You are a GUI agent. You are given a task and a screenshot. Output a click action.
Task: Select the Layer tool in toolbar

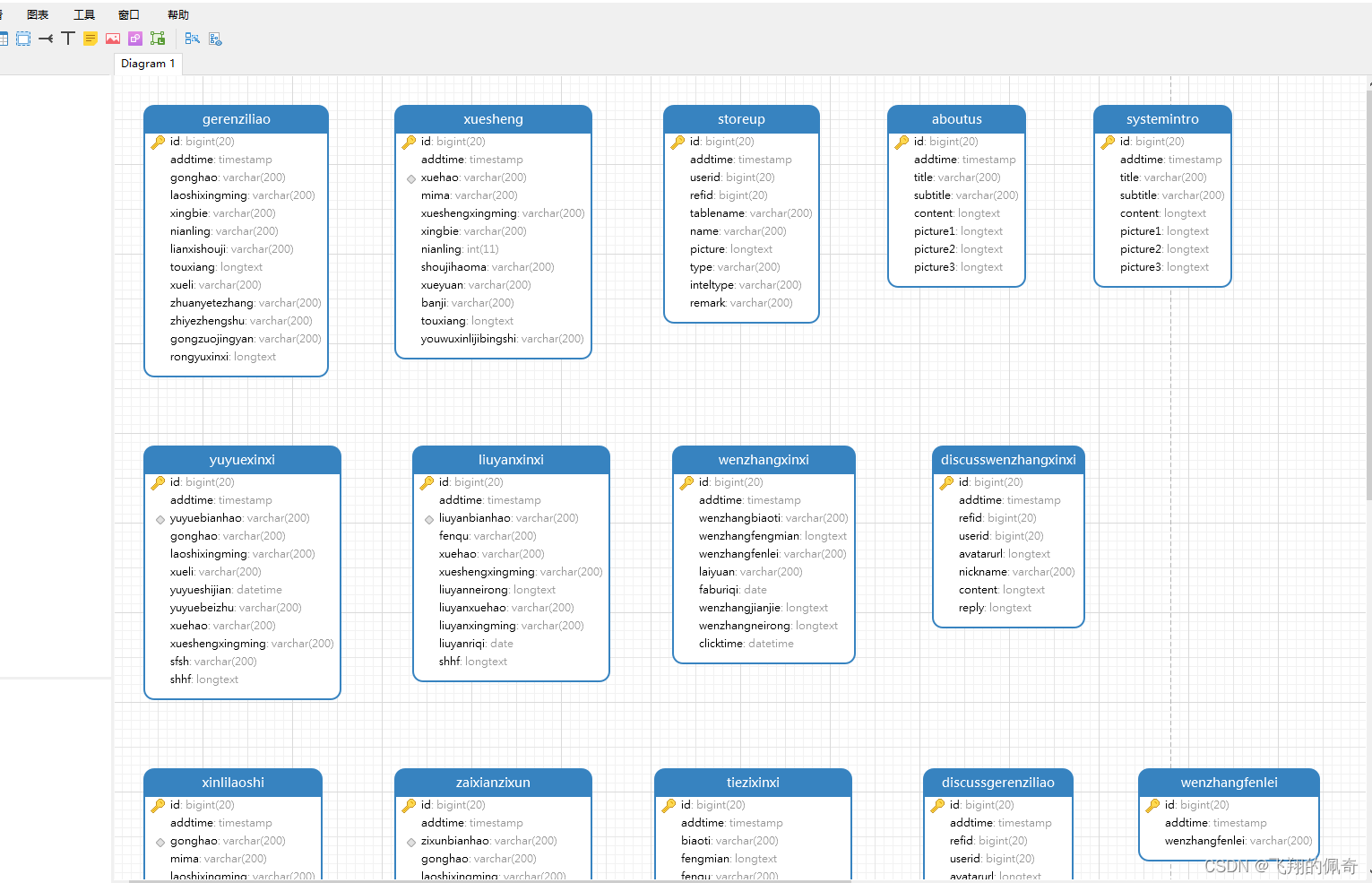pos(23,38)
